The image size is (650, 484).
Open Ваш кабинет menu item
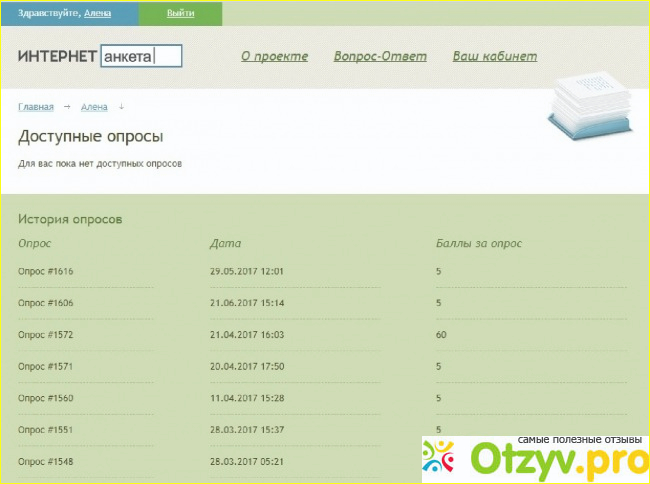tap(494, 56)
